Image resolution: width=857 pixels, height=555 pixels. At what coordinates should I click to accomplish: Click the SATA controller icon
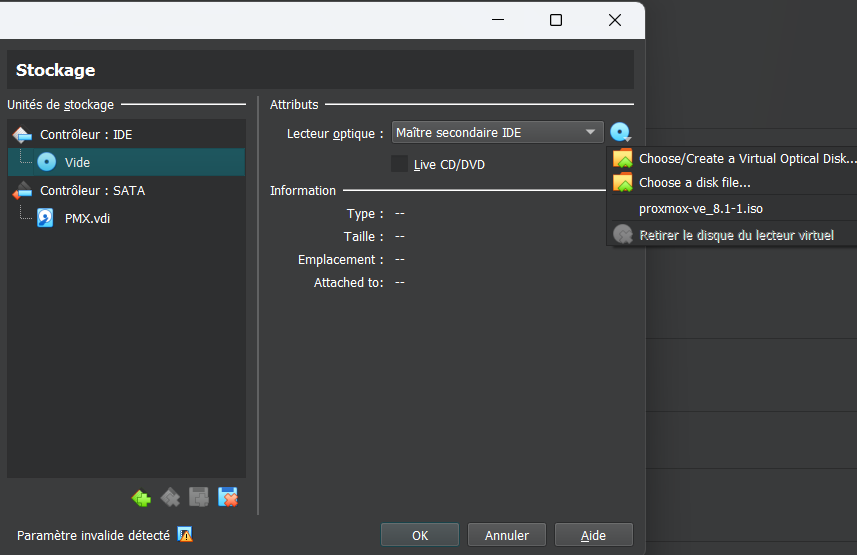(22, 190)
